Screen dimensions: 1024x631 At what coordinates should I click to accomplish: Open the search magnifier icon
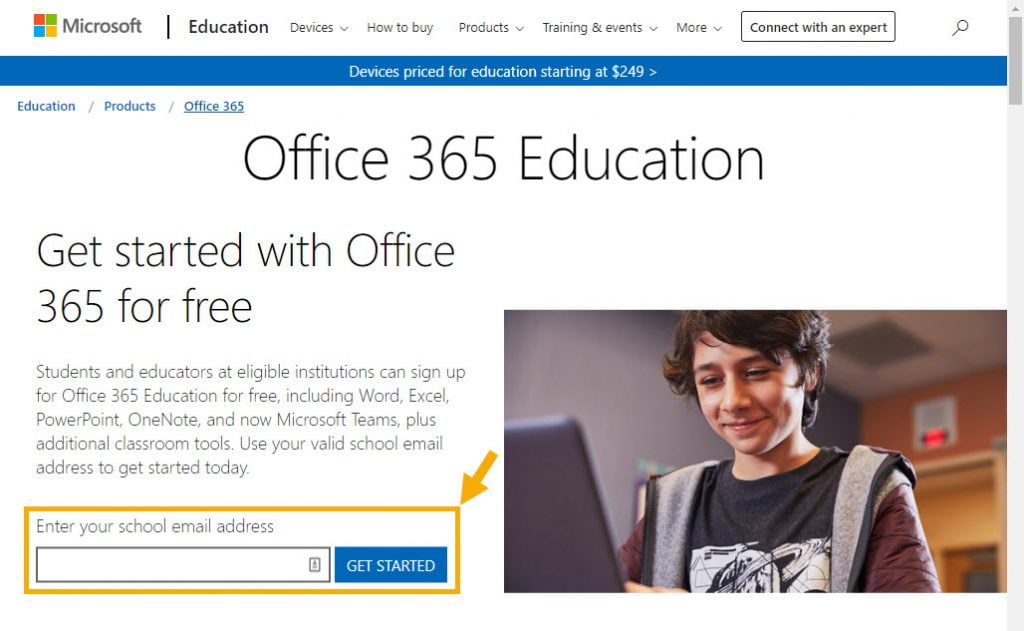pyautogui.click(x=959, y=27)
